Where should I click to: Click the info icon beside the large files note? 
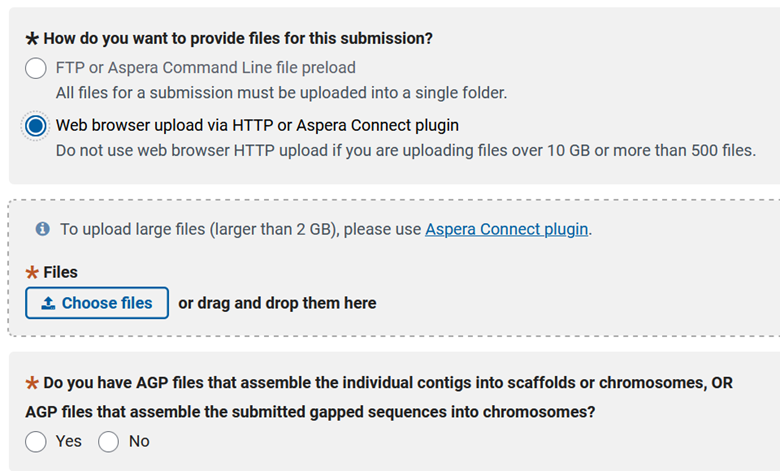pyautogui.click(x=42, y=229)
